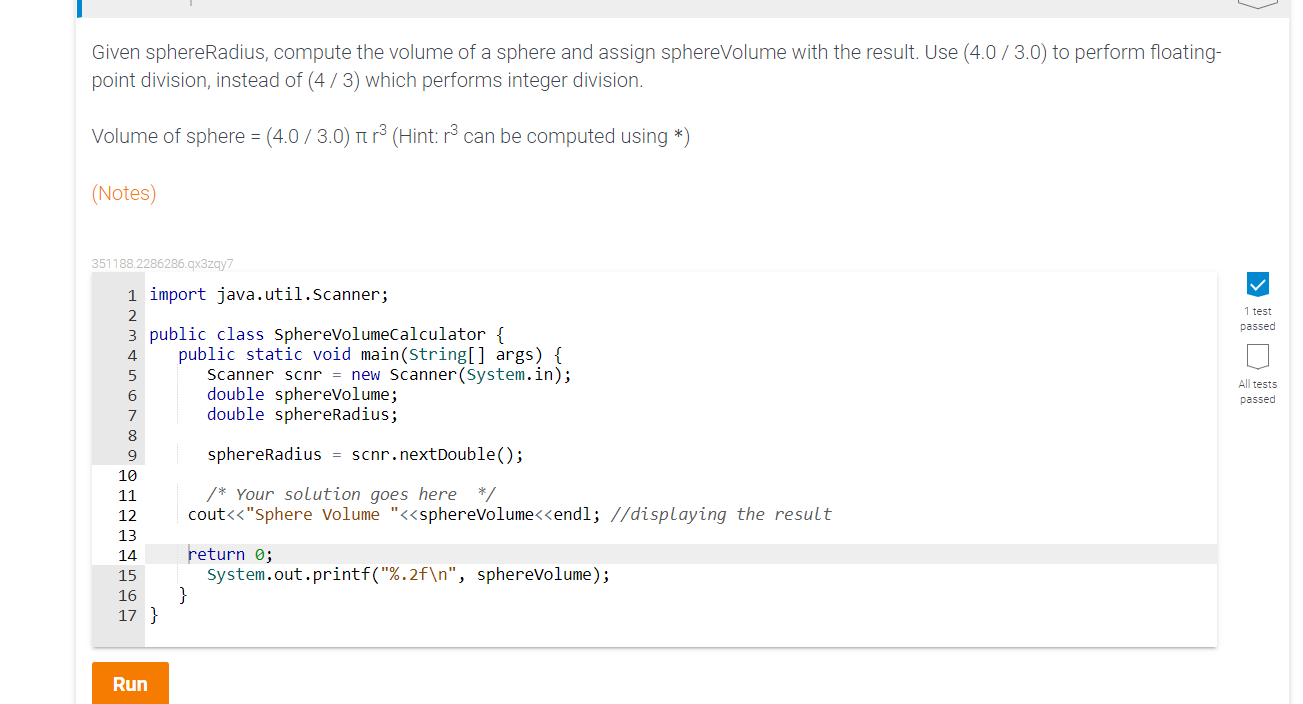1303x704 pixels.
Task: Click the System.out.printf line of code
Action: [408, 574]
